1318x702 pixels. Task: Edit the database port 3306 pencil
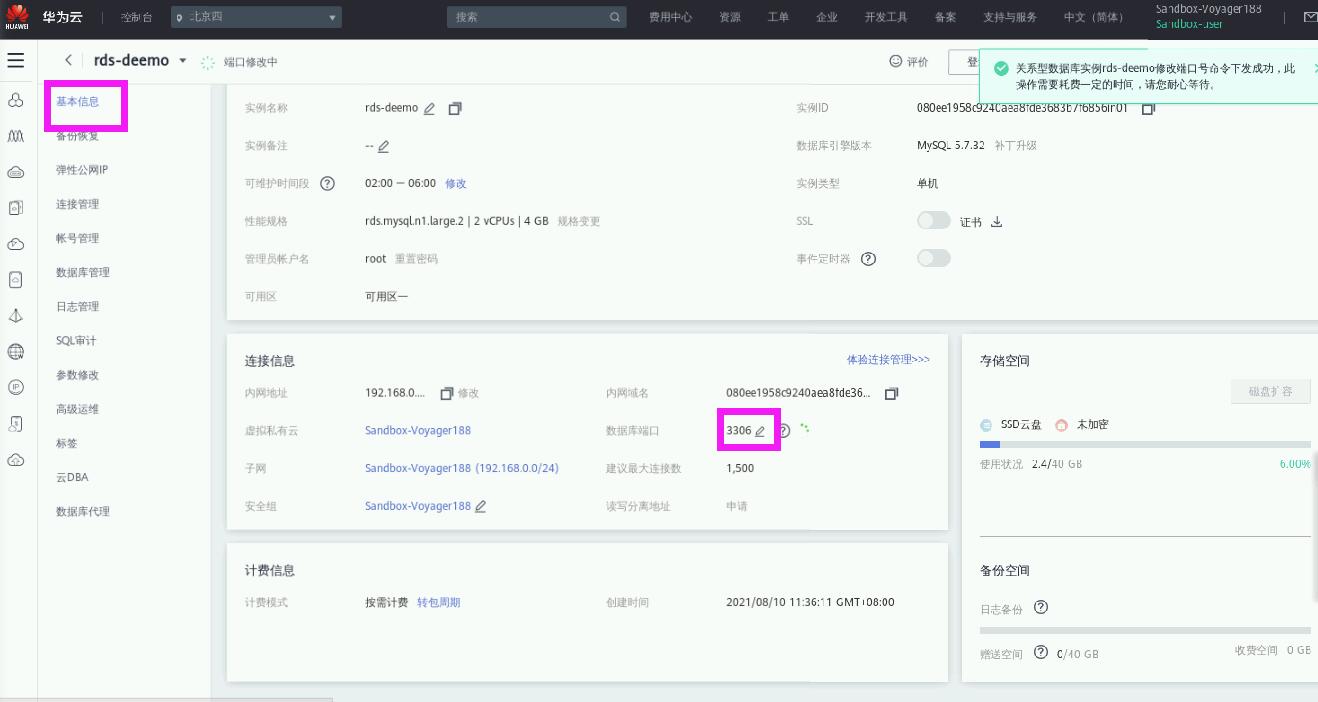(x=760, y=431)
